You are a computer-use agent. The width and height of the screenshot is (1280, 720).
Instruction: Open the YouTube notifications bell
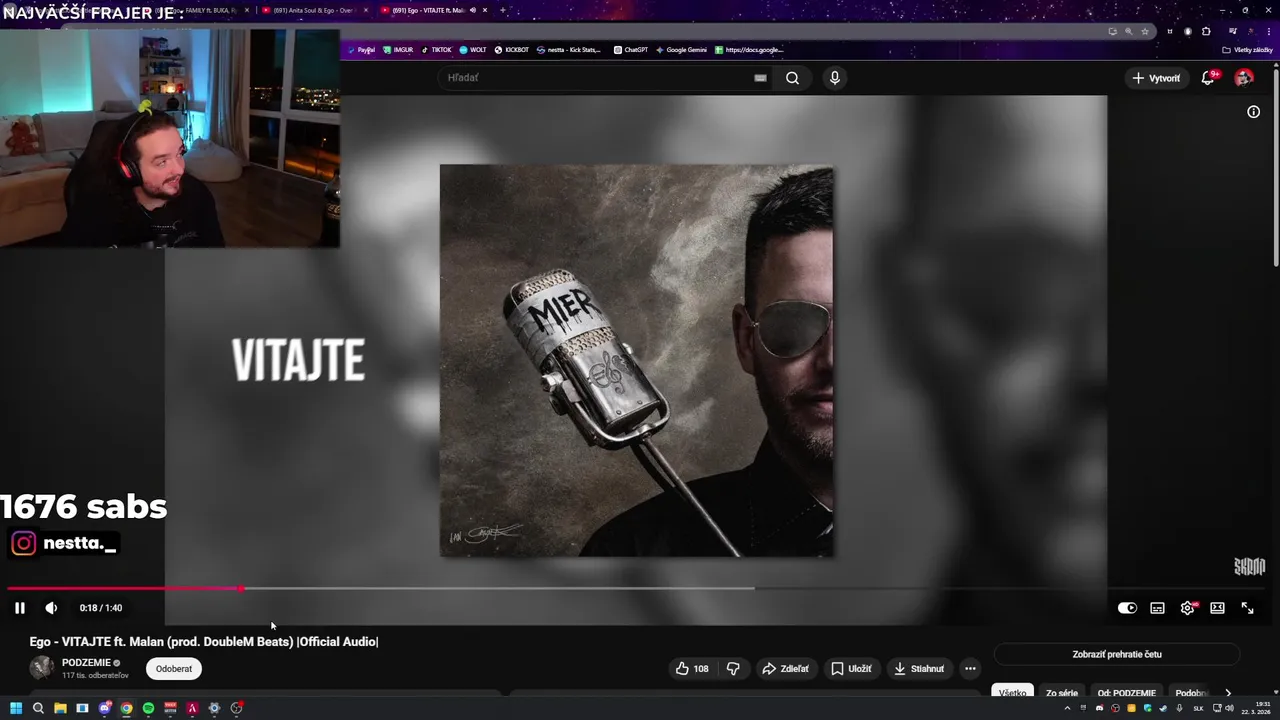tap(1208, 78)
